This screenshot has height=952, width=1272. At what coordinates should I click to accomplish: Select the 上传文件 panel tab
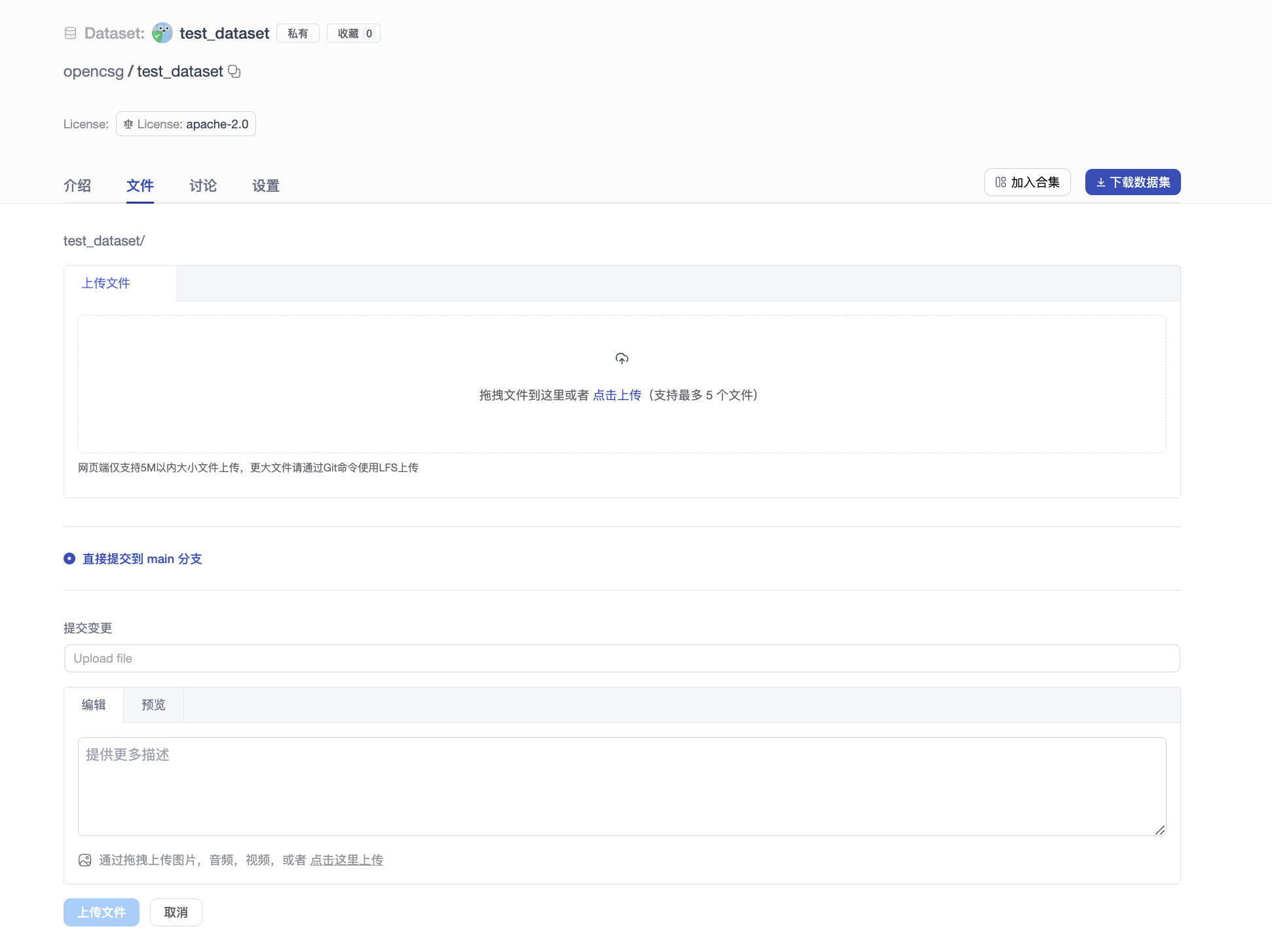[106, 283]
